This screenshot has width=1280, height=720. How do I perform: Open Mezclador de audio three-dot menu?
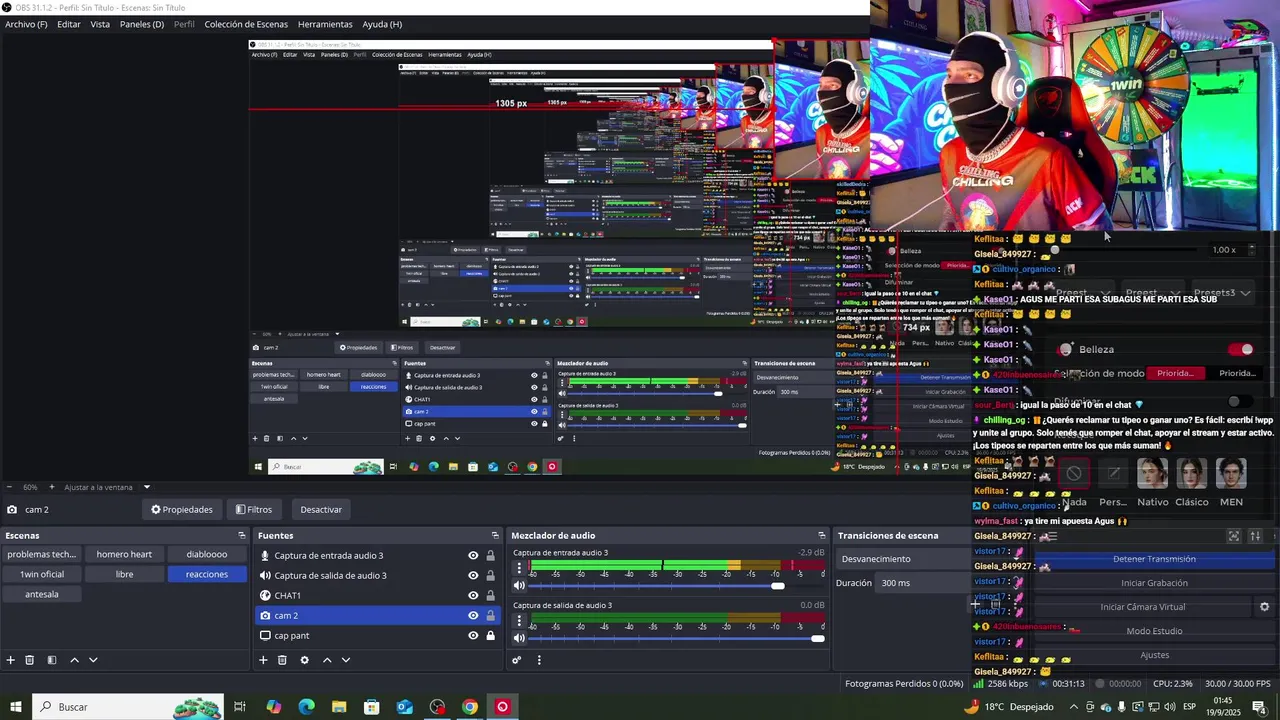539,660
